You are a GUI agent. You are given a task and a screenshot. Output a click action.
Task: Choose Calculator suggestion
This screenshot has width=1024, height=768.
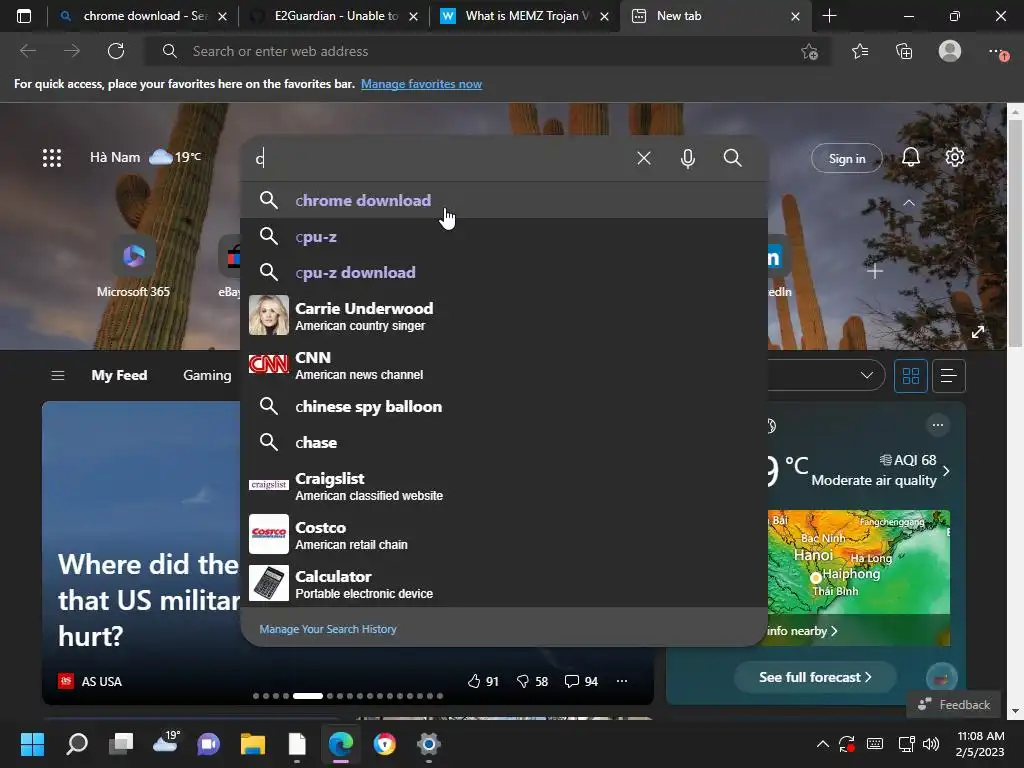[x=504, y=583]
